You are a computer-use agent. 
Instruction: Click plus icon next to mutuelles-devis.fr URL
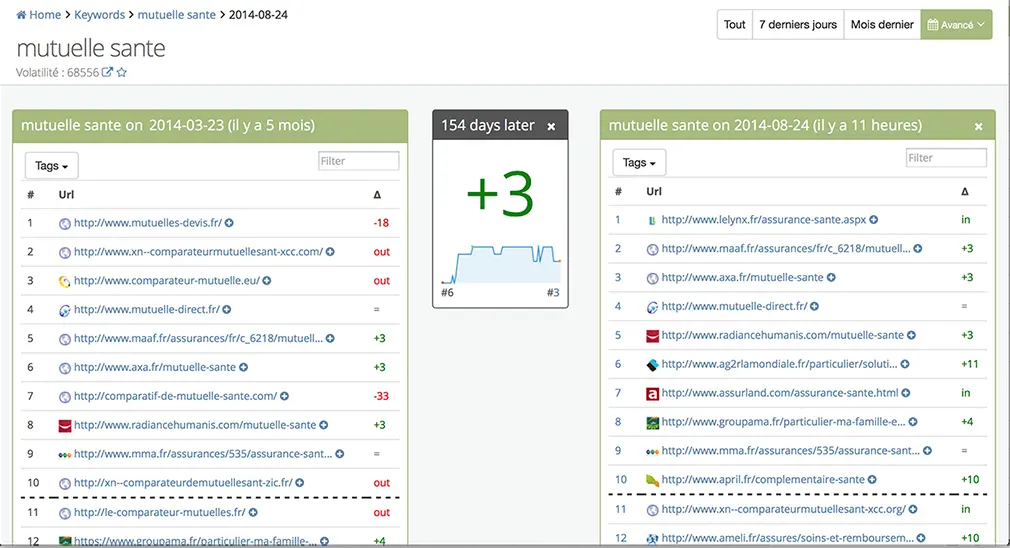tap(229, 223)
